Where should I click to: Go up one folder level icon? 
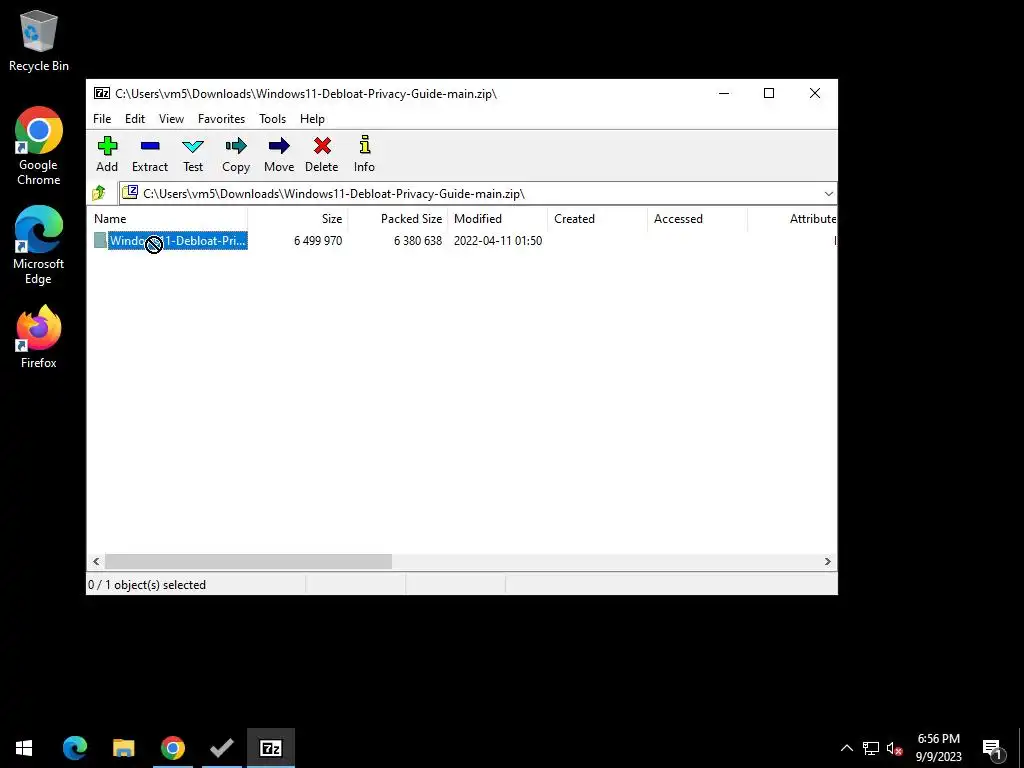click(x=99, y=193)
